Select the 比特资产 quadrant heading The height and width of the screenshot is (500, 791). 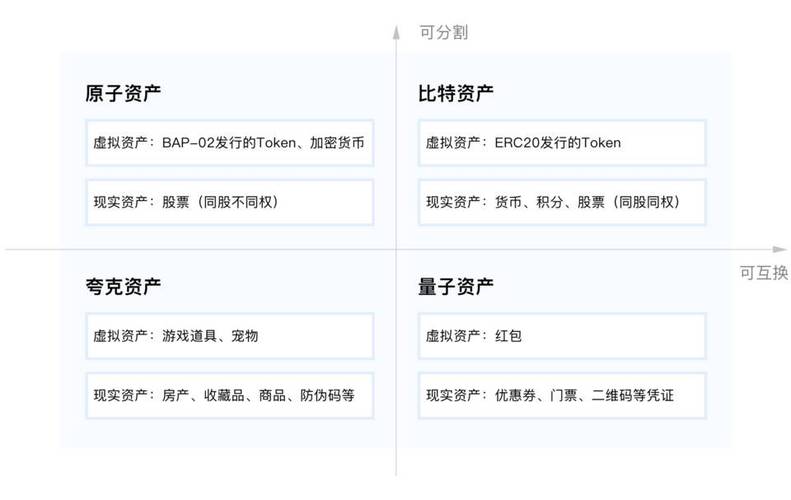(455, 94)
